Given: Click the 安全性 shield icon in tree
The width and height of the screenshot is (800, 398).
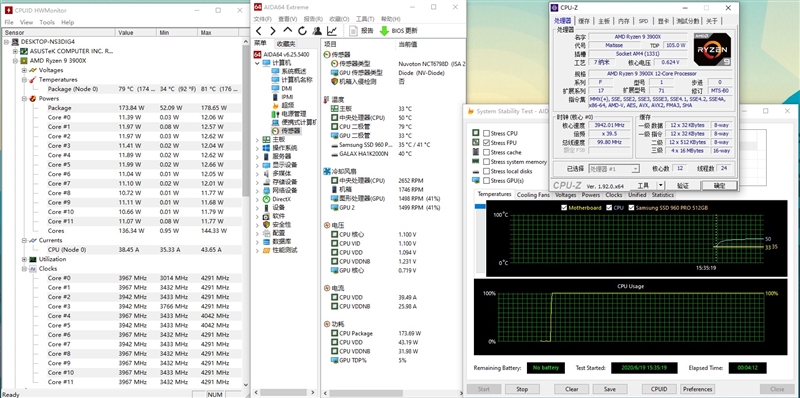Looking at the screenshot, I should (x=266, y=225).
